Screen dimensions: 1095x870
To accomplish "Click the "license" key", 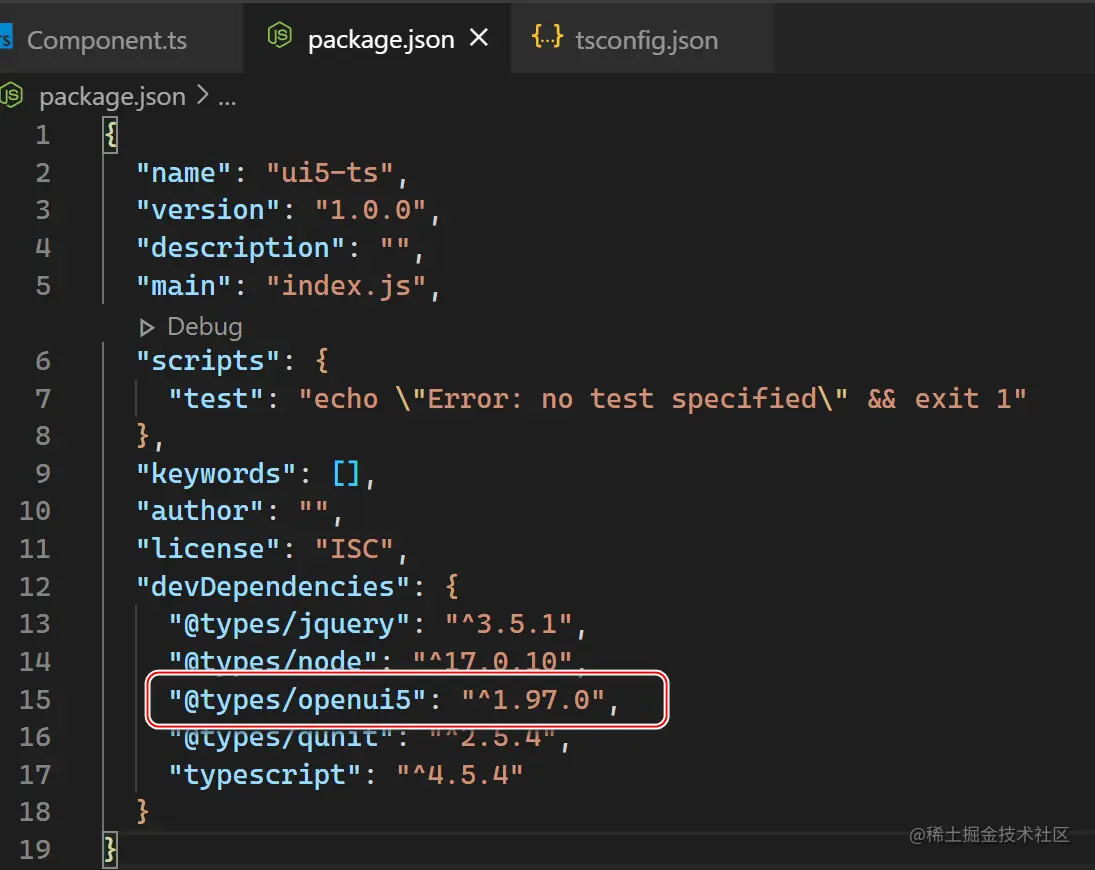I will 207,549.
